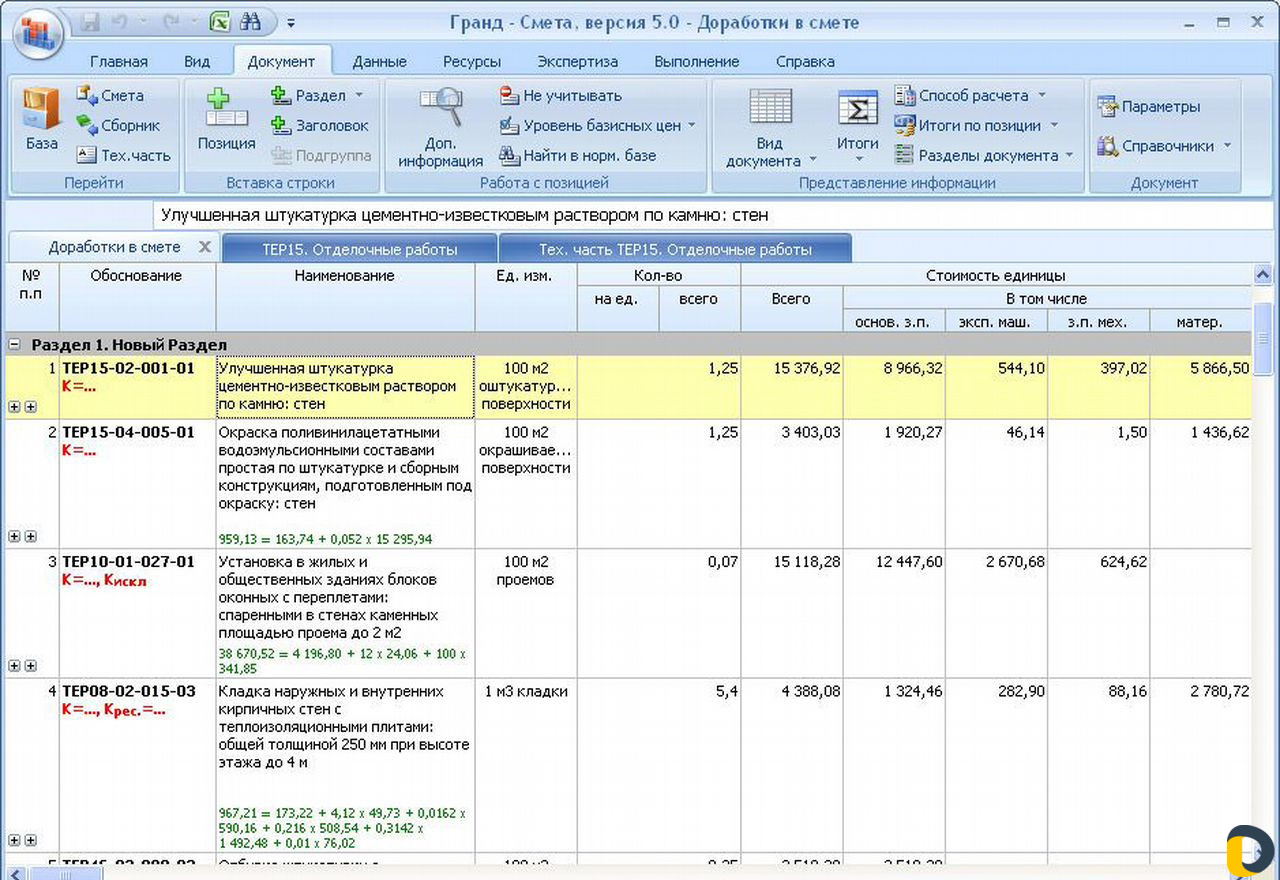Screen dimensions: 1280x880
Task: Click Найти в норм. базе
Action: [578, 156]
